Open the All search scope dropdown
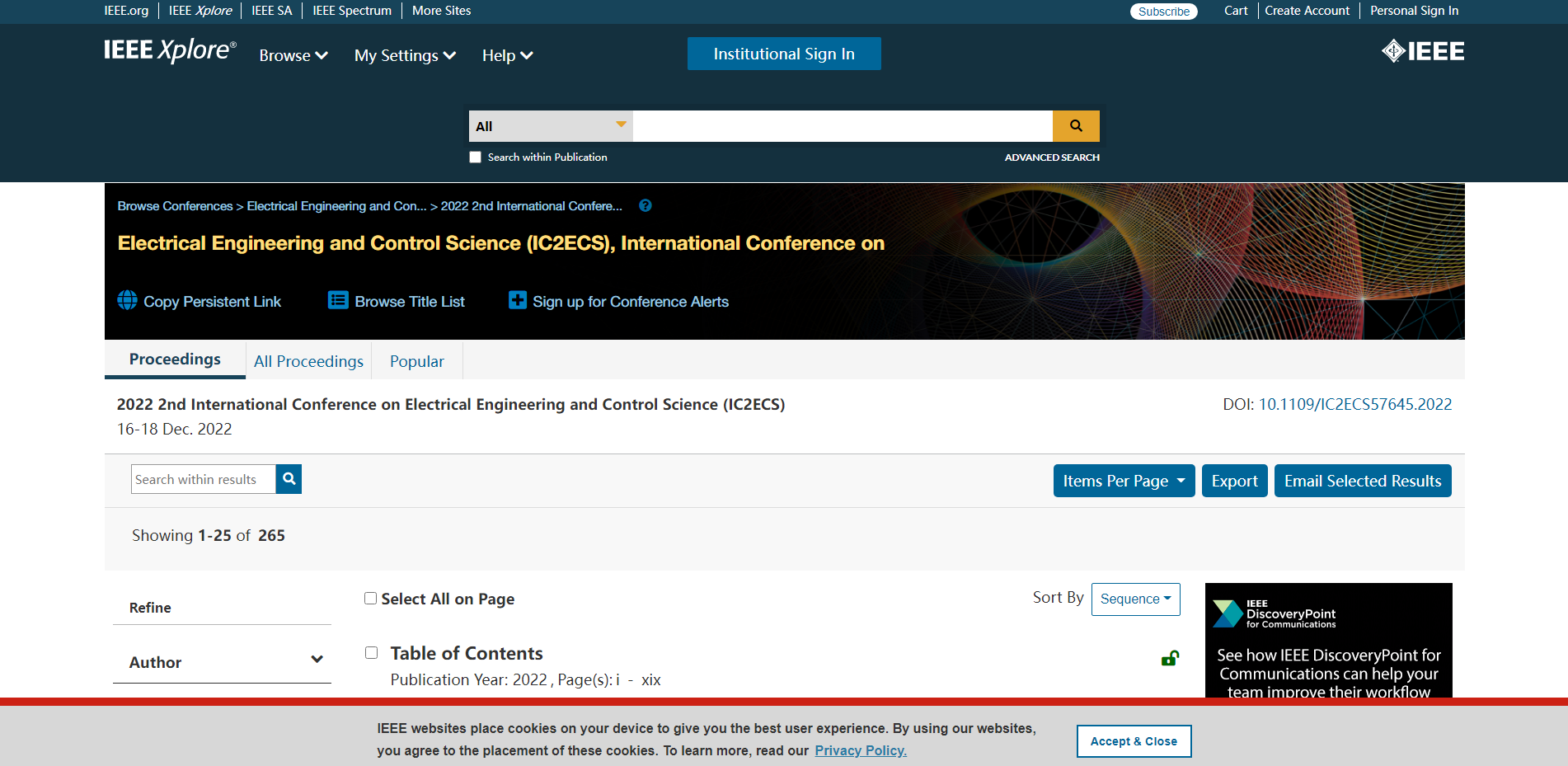This screenshot has height=766, width=1568. (551, 126)
